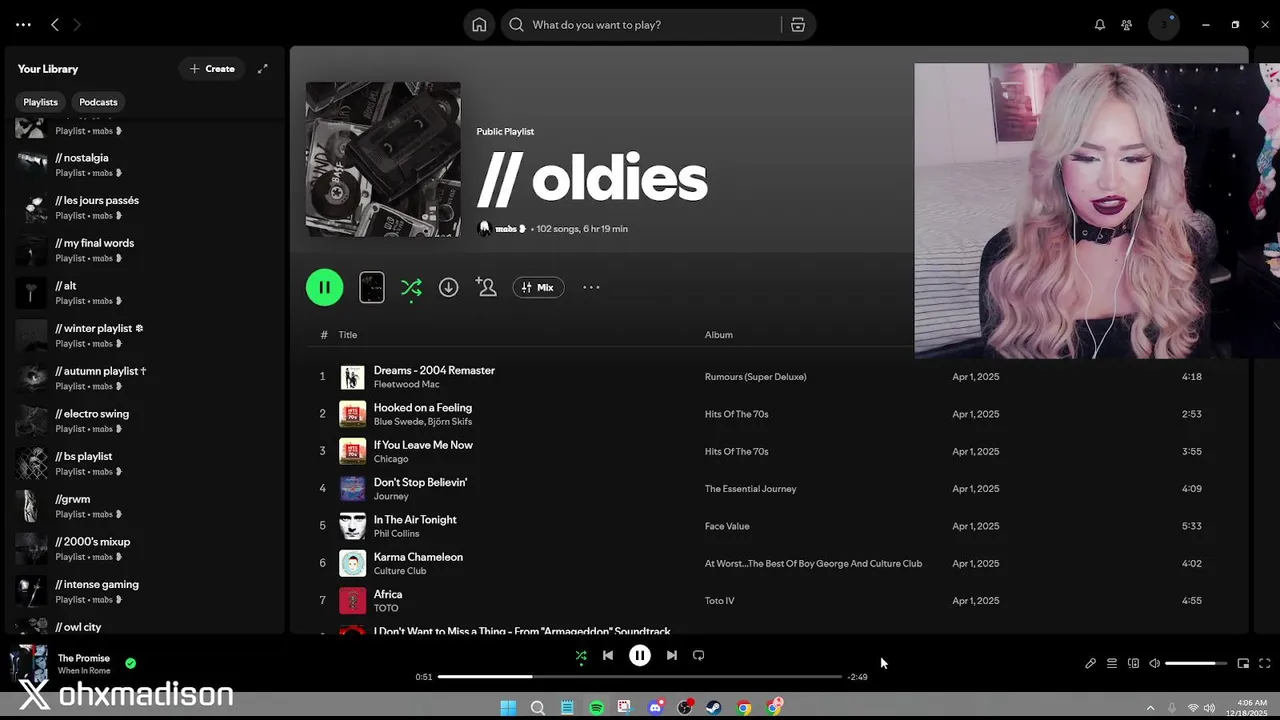1280x720 pixels.
Task: Click the Fleetwood Mac artist link
Action: tap(406, 384)
